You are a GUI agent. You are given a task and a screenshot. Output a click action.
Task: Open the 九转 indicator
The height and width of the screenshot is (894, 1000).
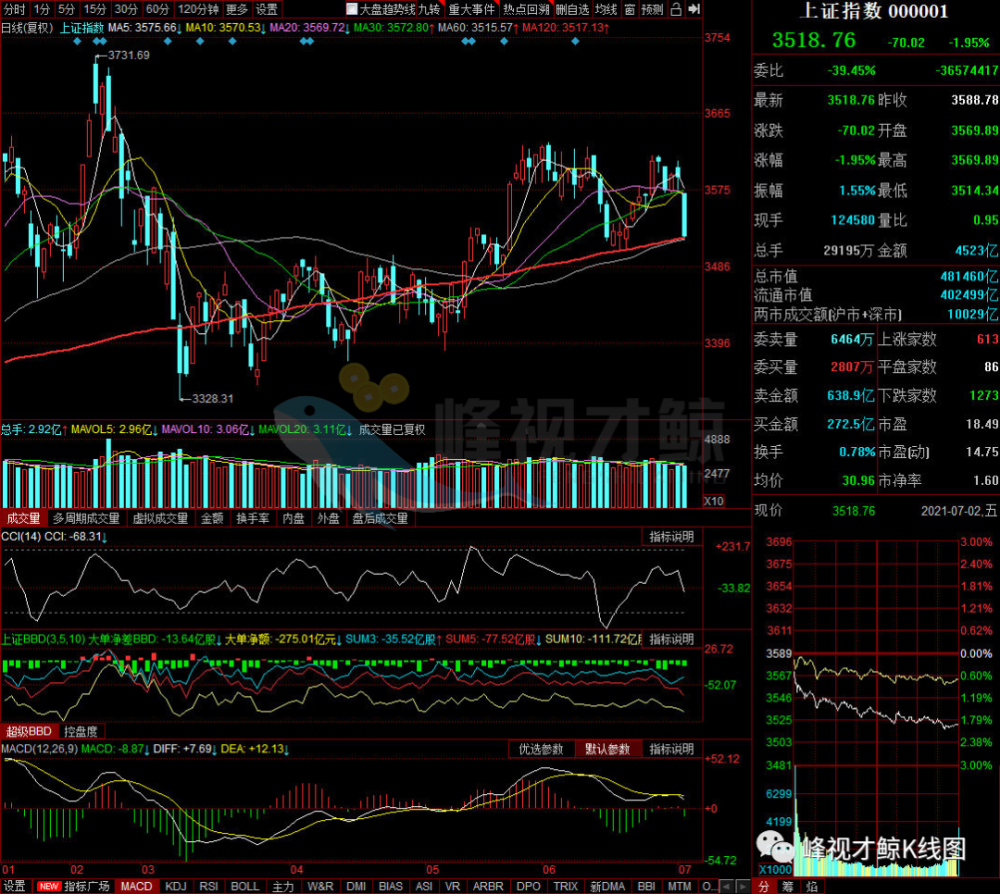429,10
